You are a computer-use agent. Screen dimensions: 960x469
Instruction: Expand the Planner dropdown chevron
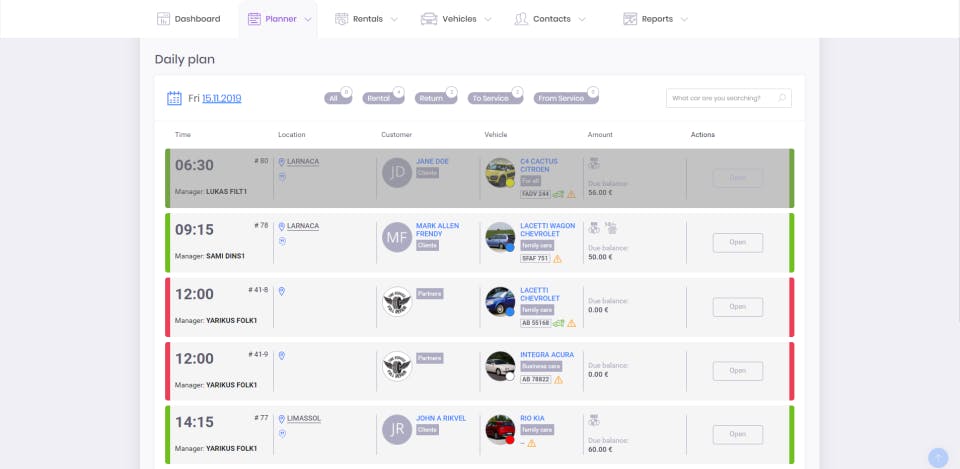pos(308,20)
